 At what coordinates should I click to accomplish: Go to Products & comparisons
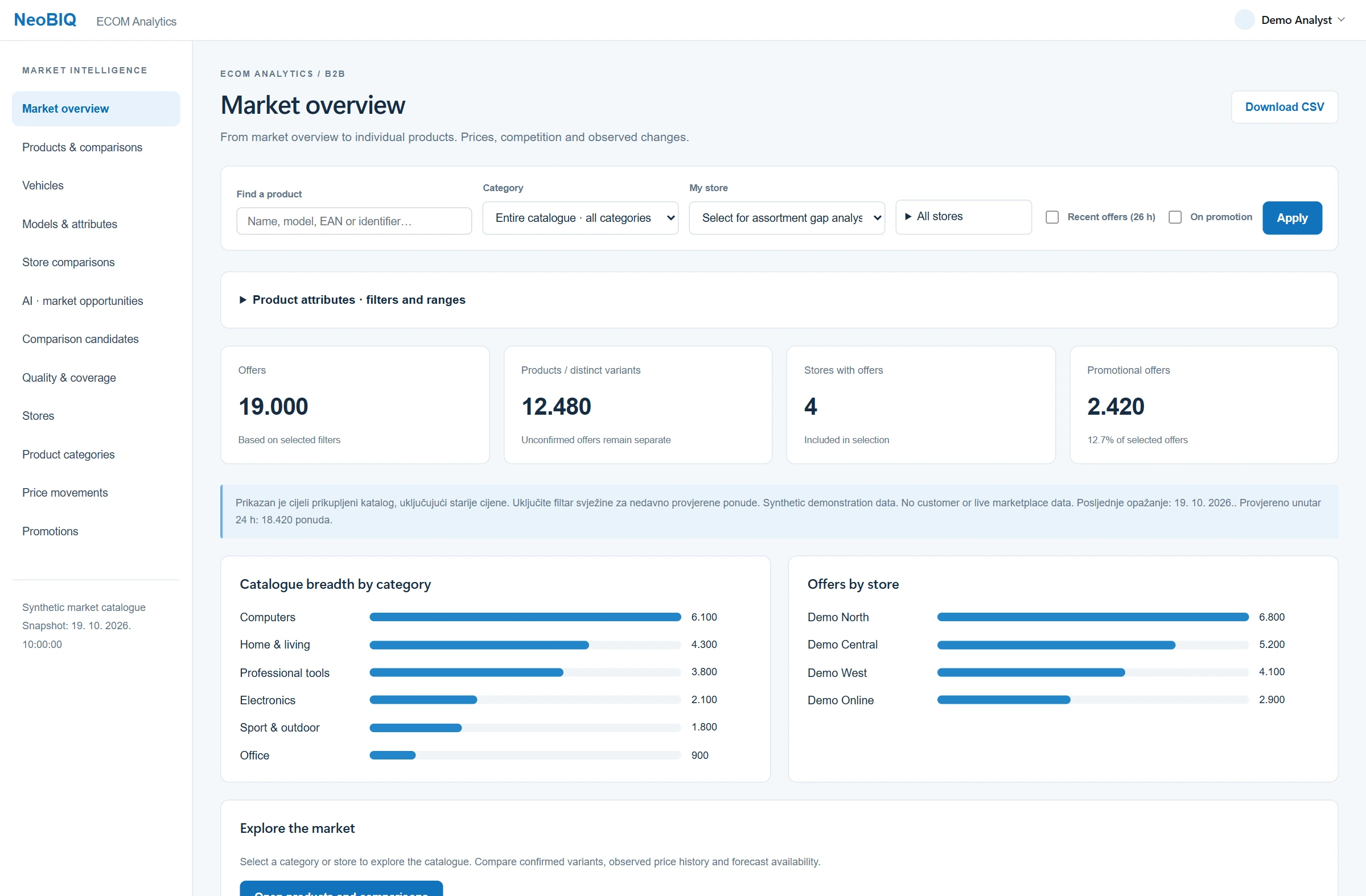[x=96, y=147]
